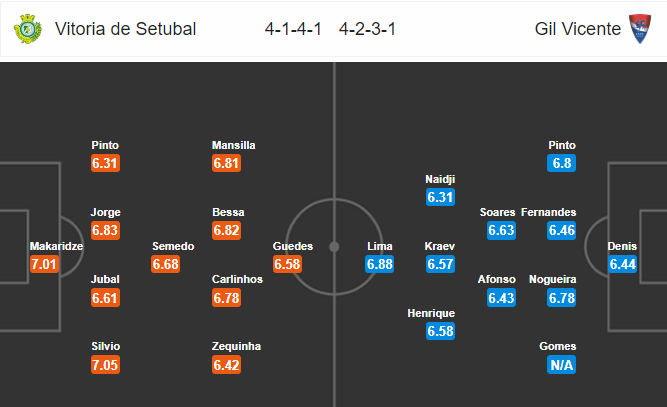Open player name Naidji
Screen dimensions: 667x407
pos(440,179)
